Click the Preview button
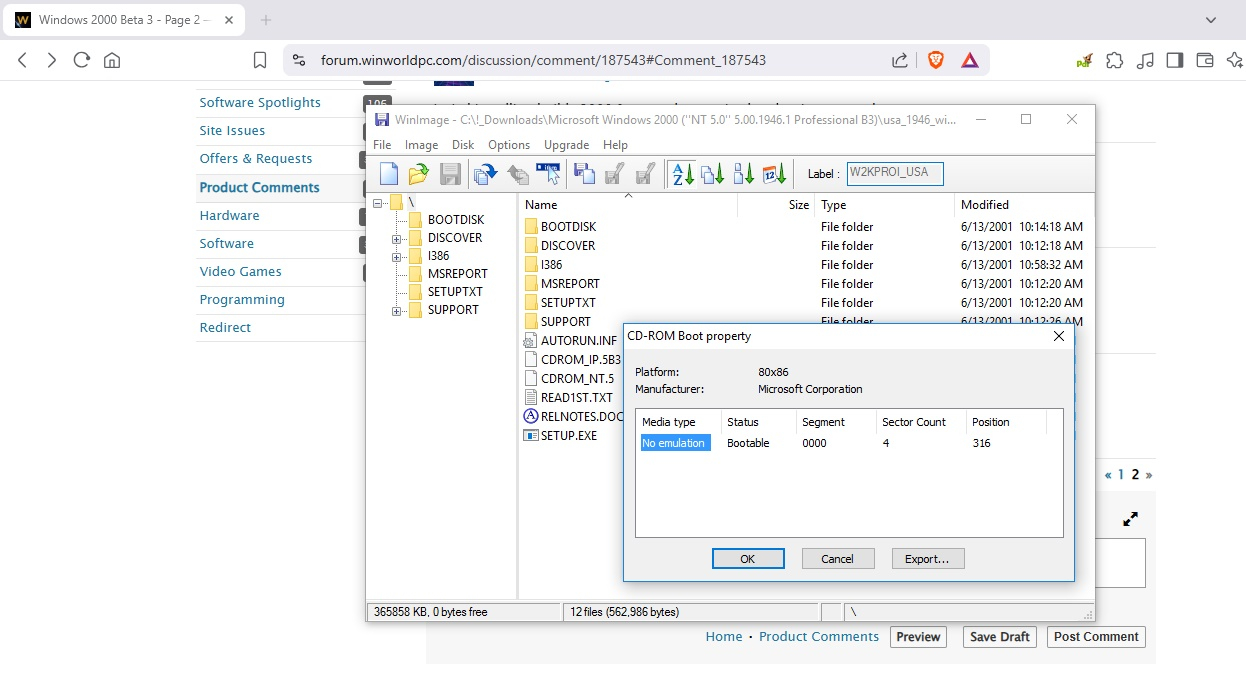 918,637
